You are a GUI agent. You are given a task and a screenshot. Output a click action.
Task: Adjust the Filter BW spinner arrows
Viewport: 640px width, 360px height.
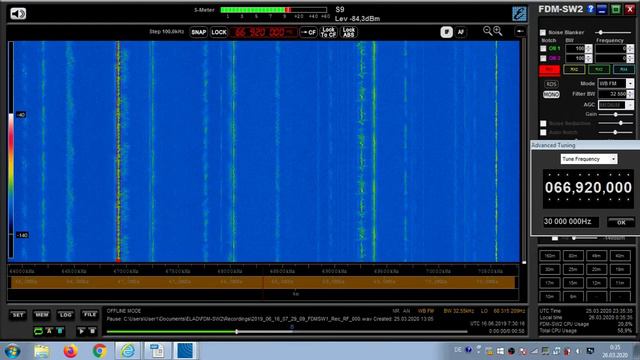[630, 94]
